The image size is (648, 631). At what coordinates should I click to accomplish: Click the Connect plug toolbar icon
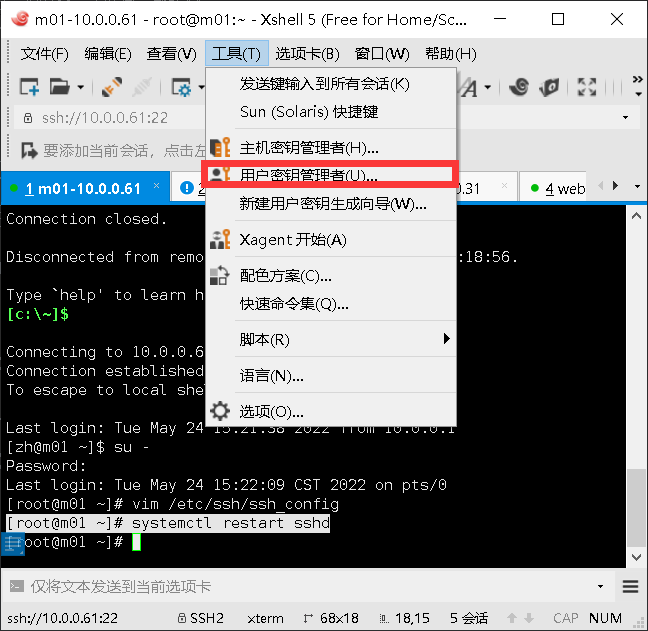click(112, 87)
